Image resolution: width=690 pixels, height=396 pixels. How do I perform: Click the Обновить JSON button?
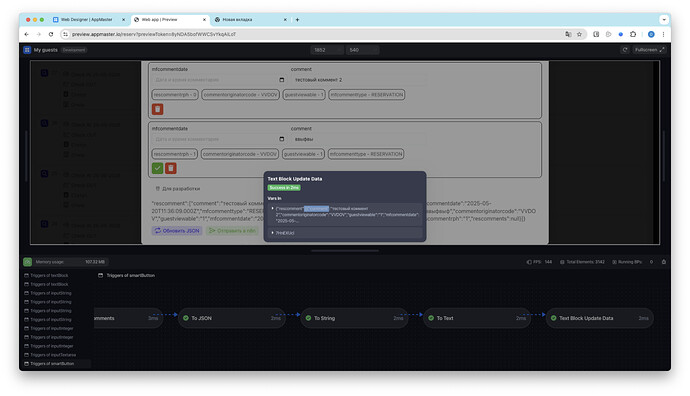click(177, 231)
